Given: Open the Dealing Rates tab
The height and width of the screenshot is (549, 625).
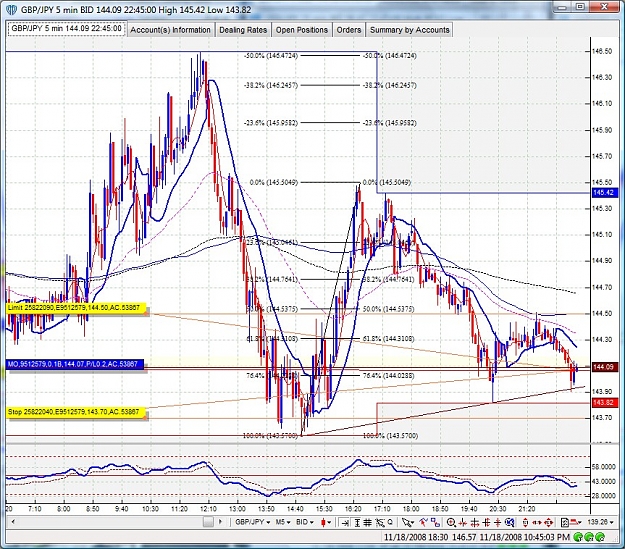Looking at the screenshot, I should pos(243,30).
